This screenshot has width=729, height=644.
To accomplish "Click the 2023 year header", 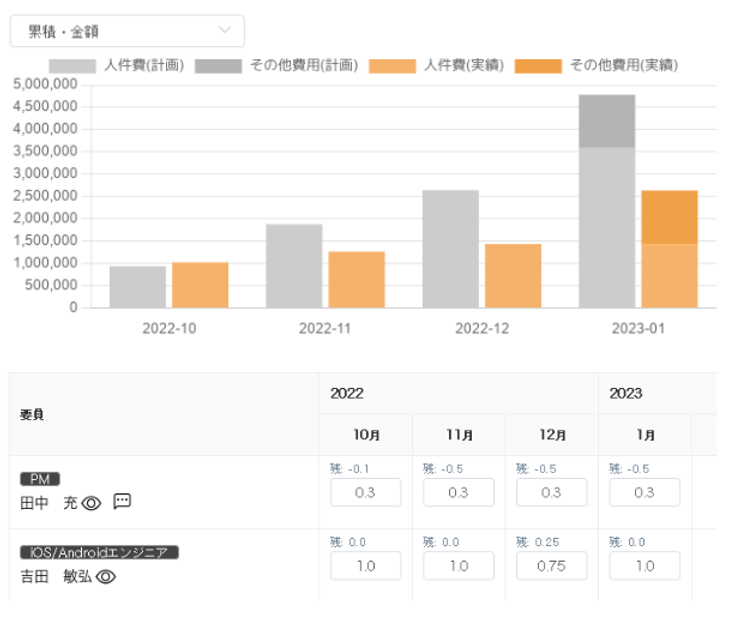I will [x=657, y=393].
